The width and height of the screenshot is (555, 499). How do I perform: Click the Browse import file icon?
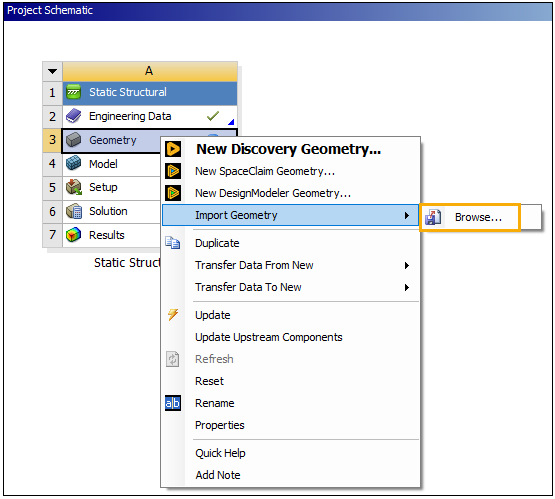pyautogui.click(x=433, y=217)
